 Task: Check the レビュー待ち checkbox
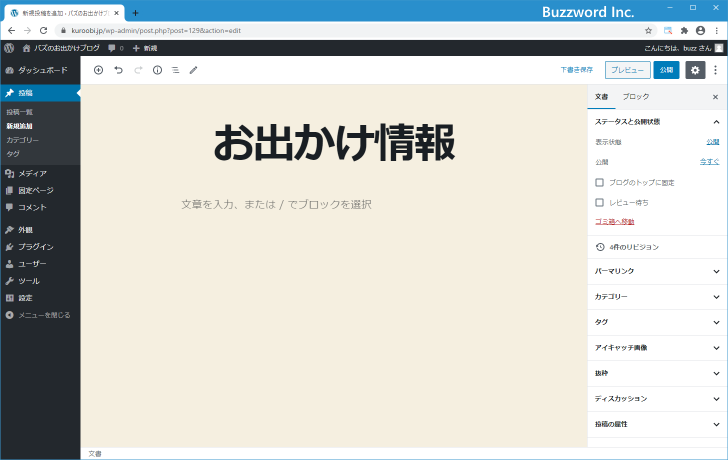pos(599,202)
